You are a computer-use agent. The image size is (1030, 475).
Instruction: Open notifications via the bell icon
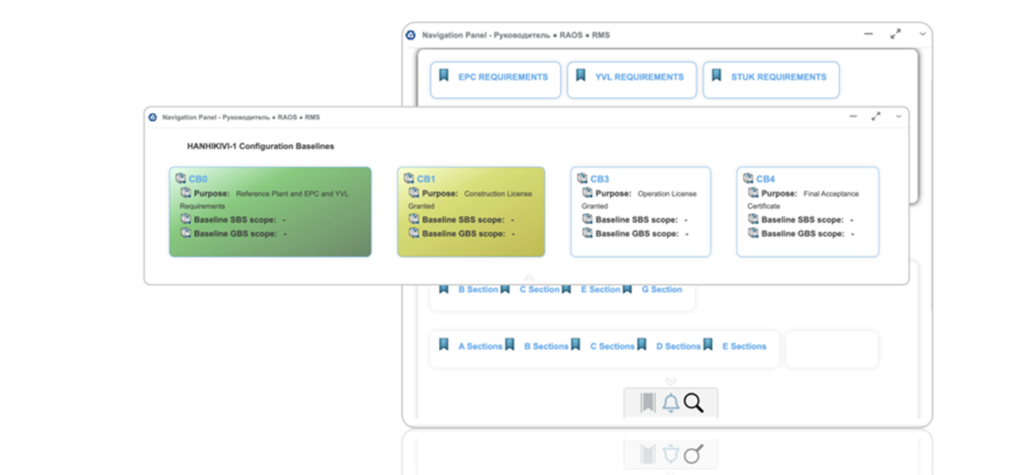[670, 403]
